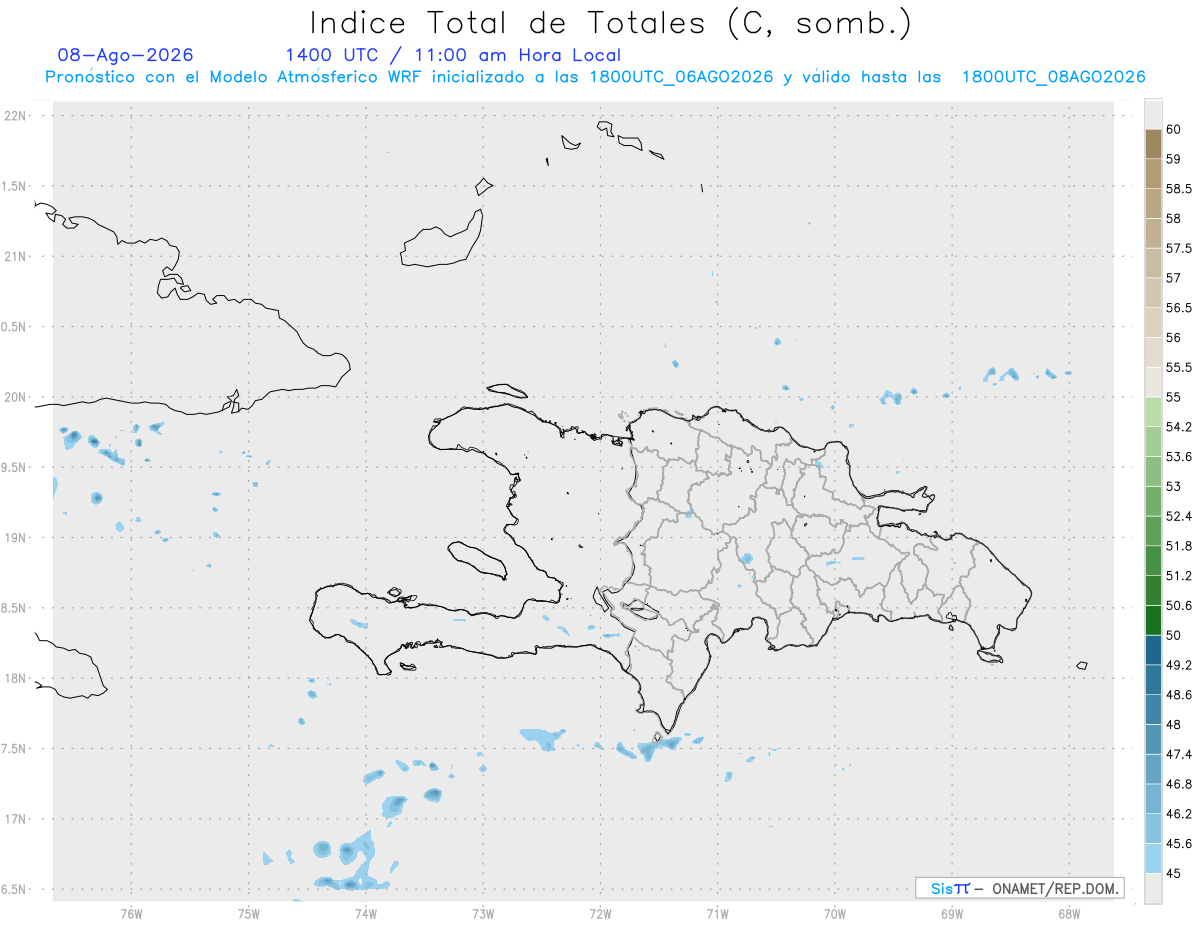
Task: Click the dark blue swatch between 50 and 49.2
Action: (x=1153, y=650)
